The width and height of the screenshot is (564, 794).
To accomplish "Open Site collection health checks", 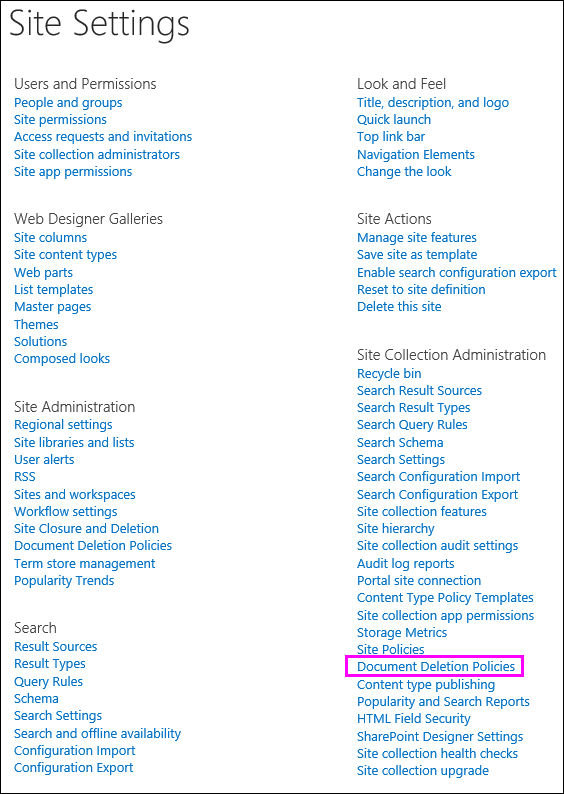I will coord(437,754).
